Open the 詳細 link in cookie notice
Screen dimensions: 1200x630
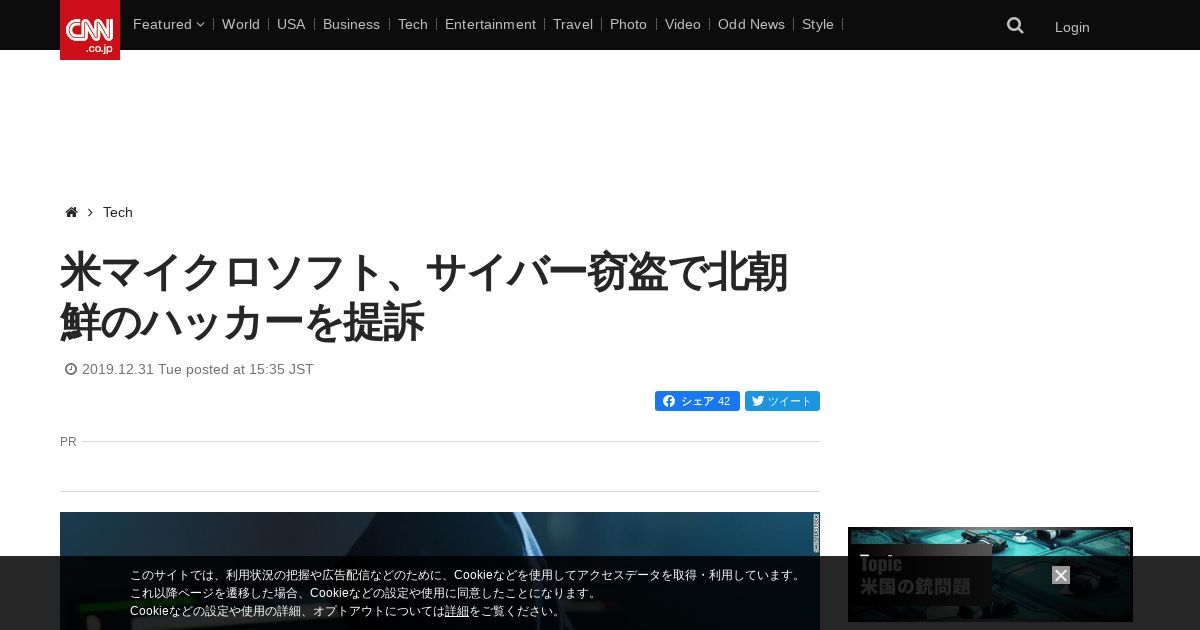[x=457, y=611]
